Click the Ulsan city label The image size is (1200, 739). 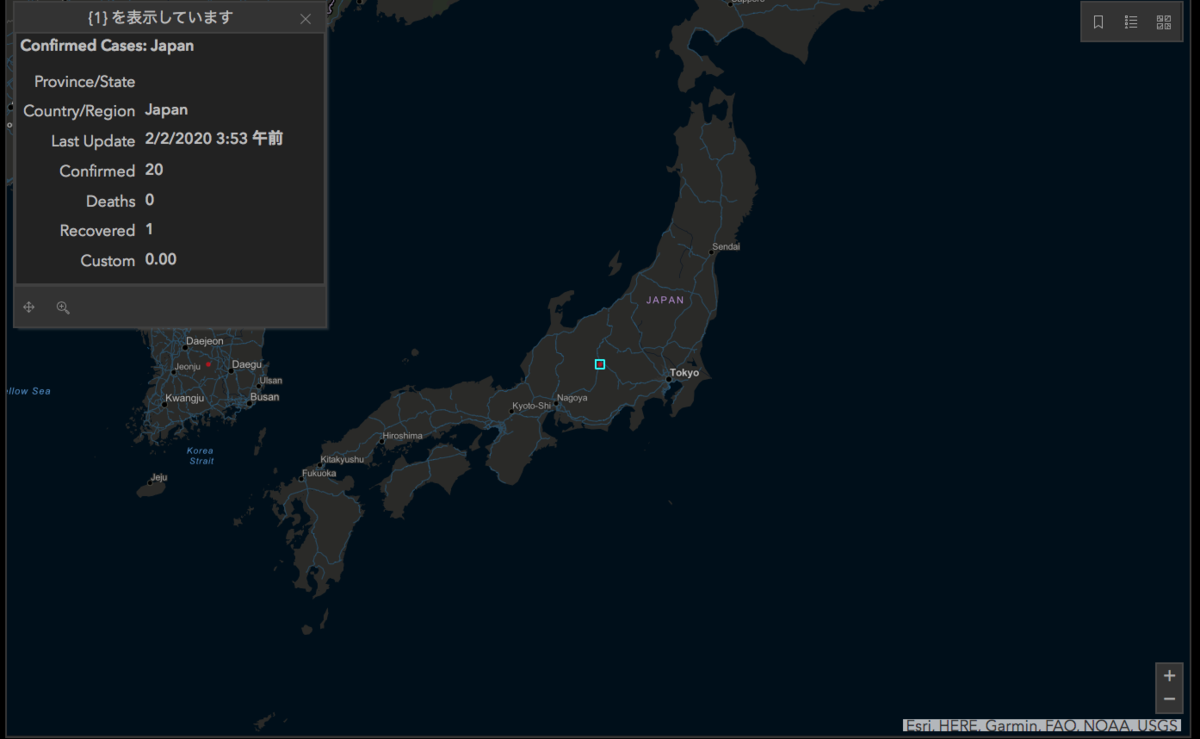[271, 381]
